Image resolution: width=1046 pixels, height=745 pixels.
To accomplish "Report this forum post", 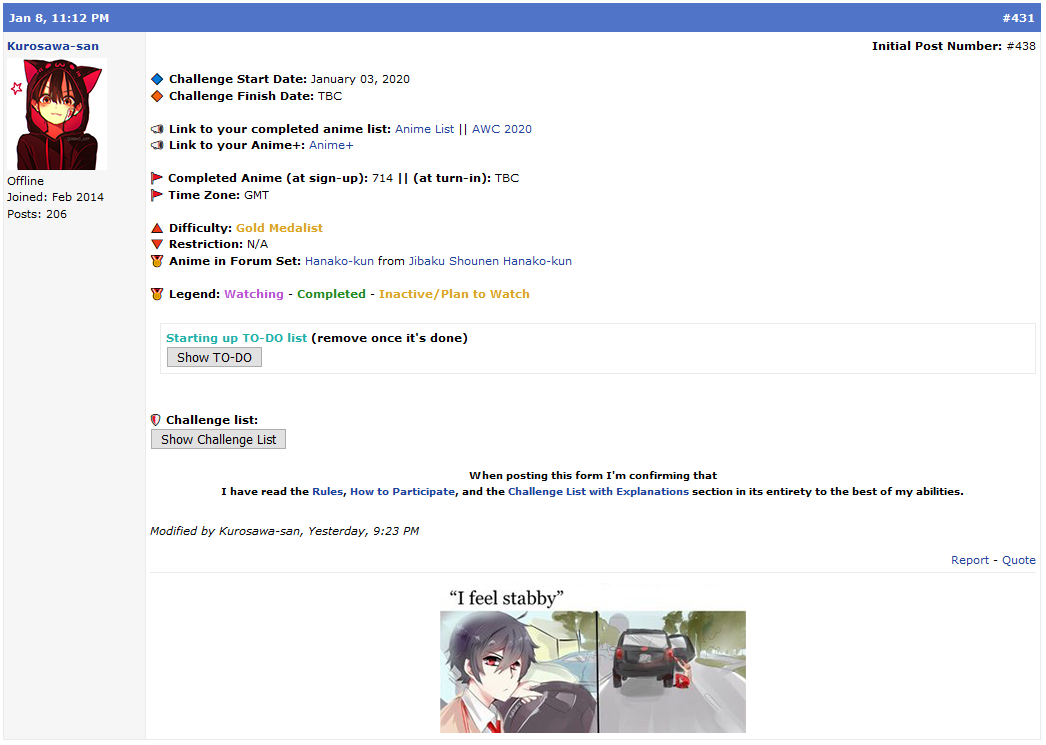I will tap(969, 560).
